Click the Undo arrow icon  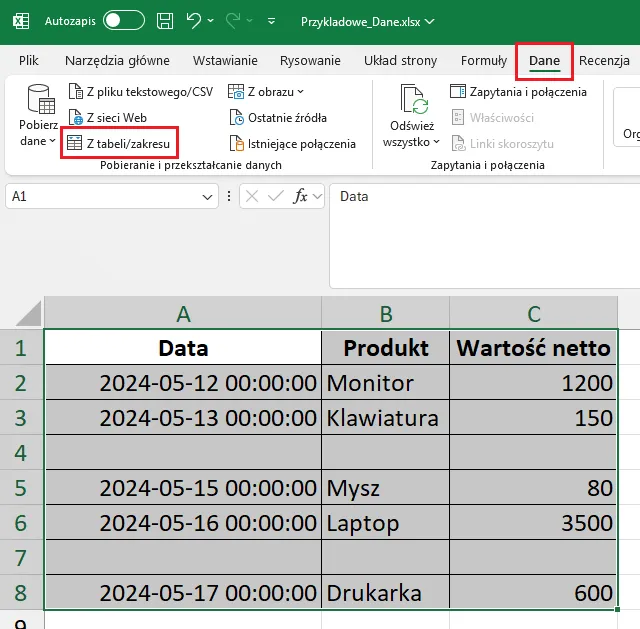pos(195,20)
